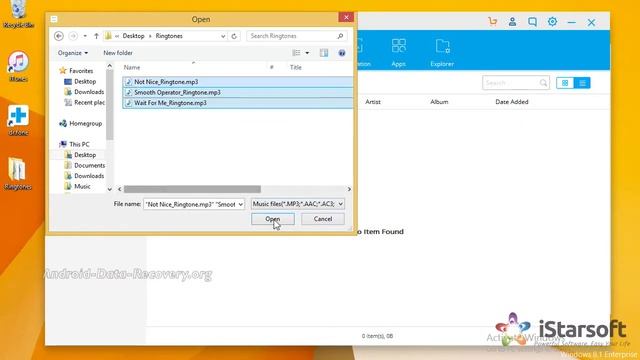Select Smooth Operator_Ringtone.mp3
The image size is (640, 360).
tap(238, 92)
